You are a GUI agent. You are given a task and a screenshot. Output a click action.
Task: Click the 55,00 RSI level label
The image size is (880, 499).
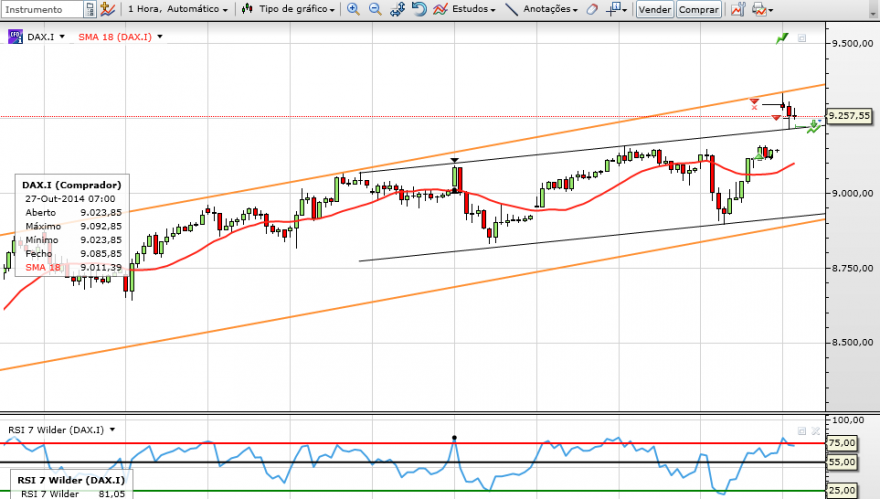(842, 463)
